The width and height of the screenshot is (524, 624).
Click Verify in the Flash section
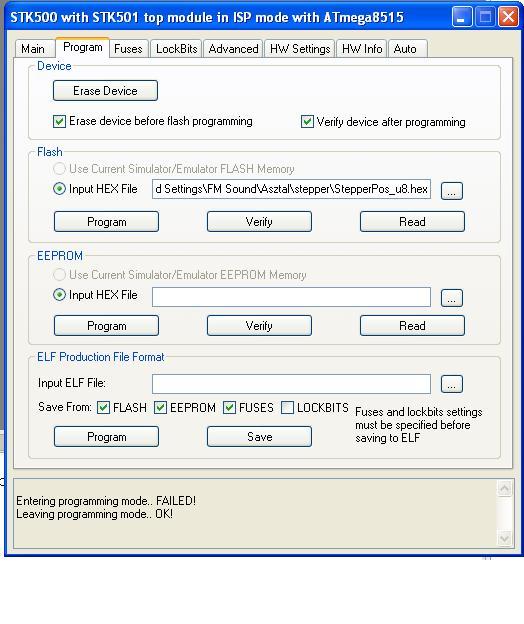pos(259,222)
